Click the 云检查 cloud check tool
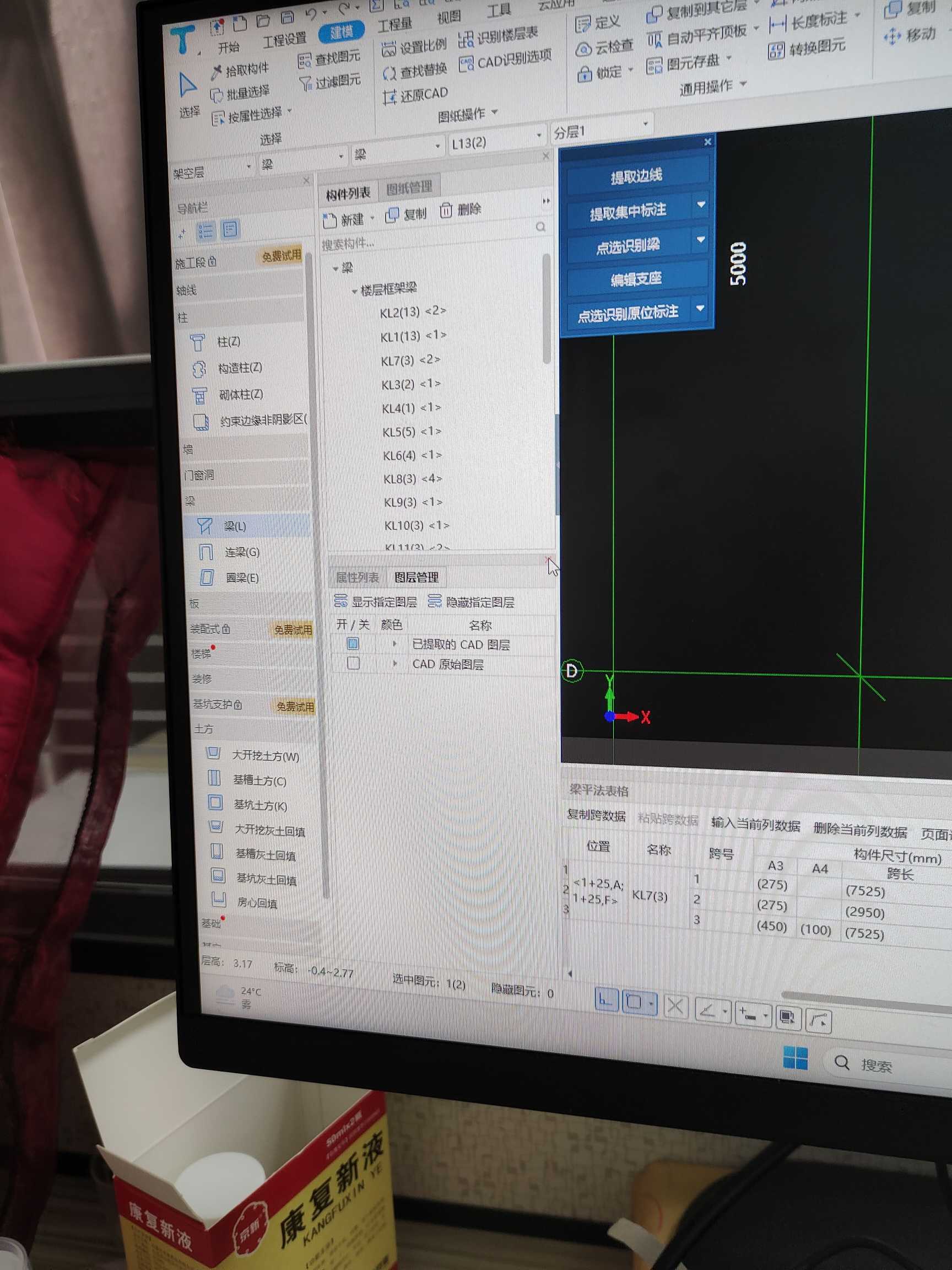952x1270 pixels. 605,47
